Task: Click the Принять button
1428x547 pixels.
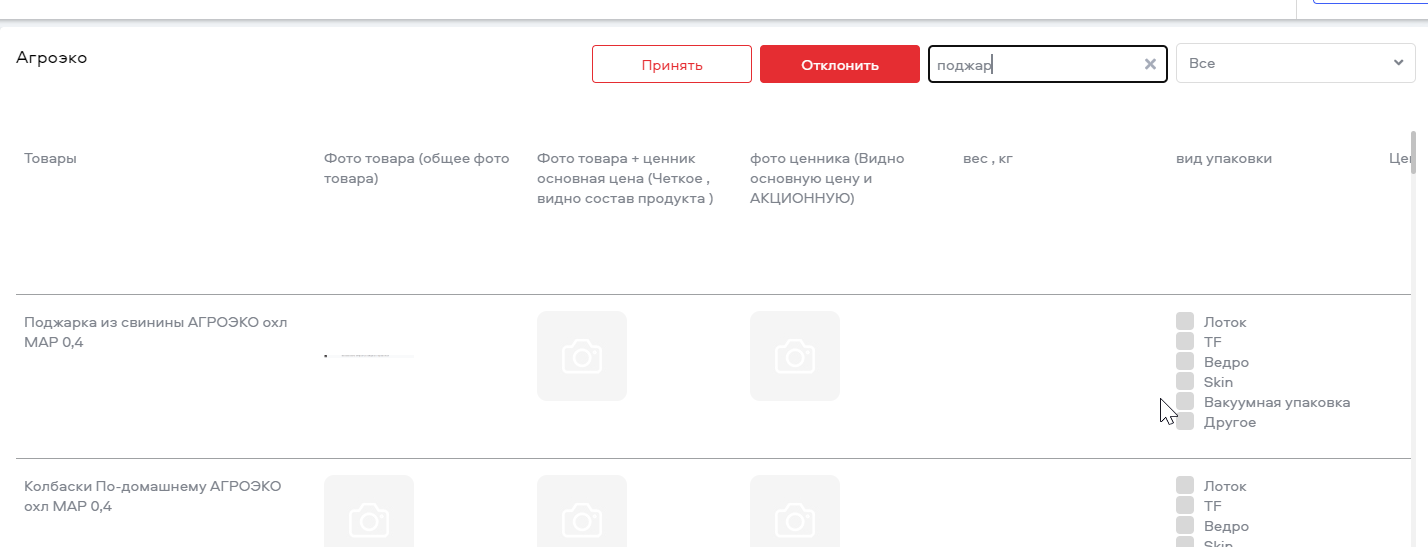Action: pyautogui.click(x=672, y=64)
